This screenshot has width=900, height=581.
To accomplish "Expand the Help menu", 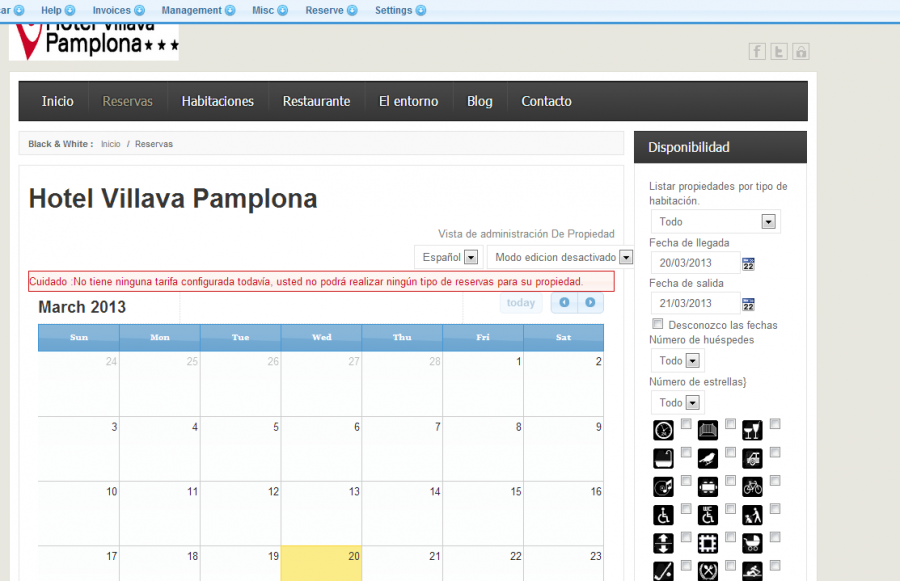I will click(58, 10).
